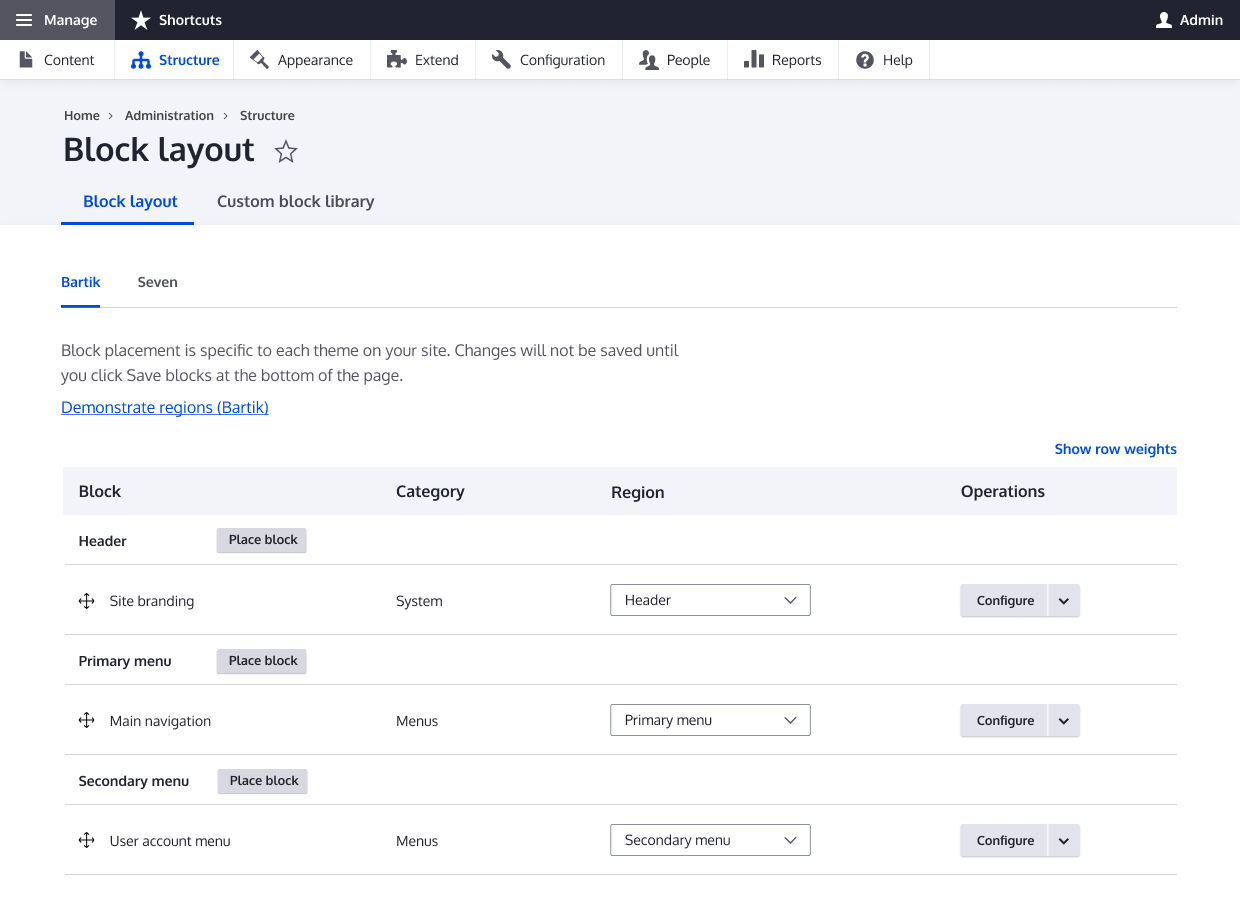This screenshot has height=916, width=1240.
Task: Open the Region dropdown for Site branding
Action: (710, 600)
